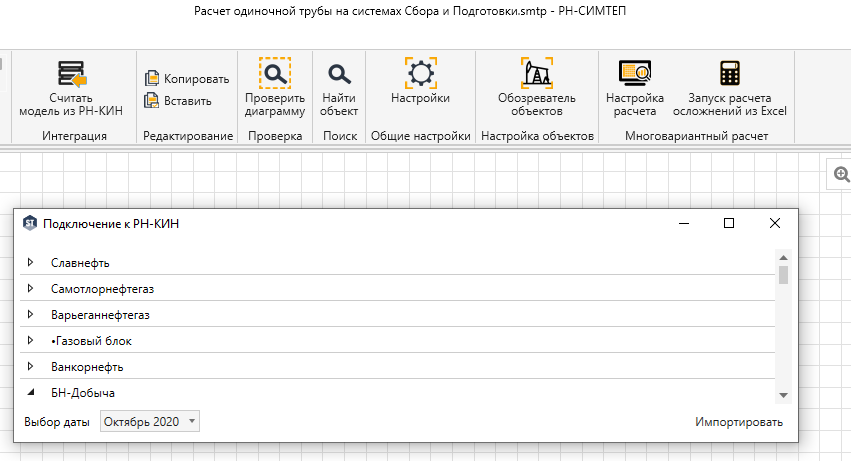
Task: Expand the Варьеганнефтегаз tree node
Action: tap(30, 314)
